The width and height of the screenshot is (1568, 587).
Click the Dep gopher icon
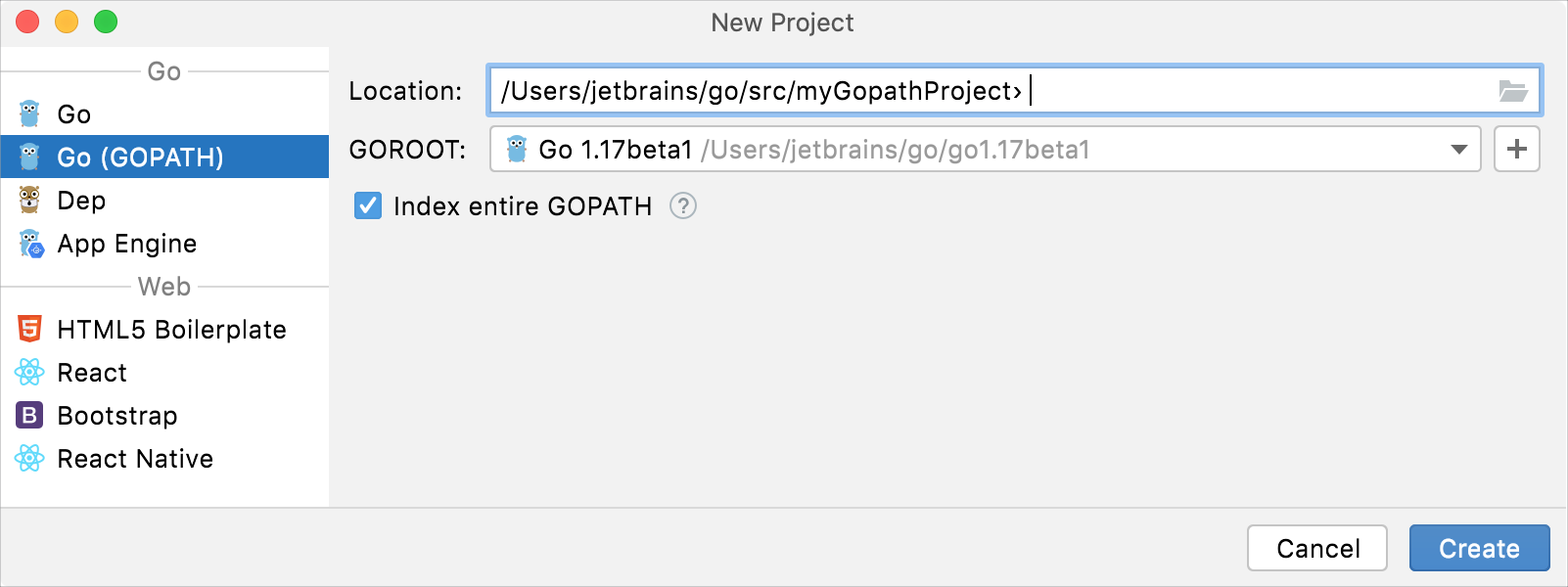(29, 201)
